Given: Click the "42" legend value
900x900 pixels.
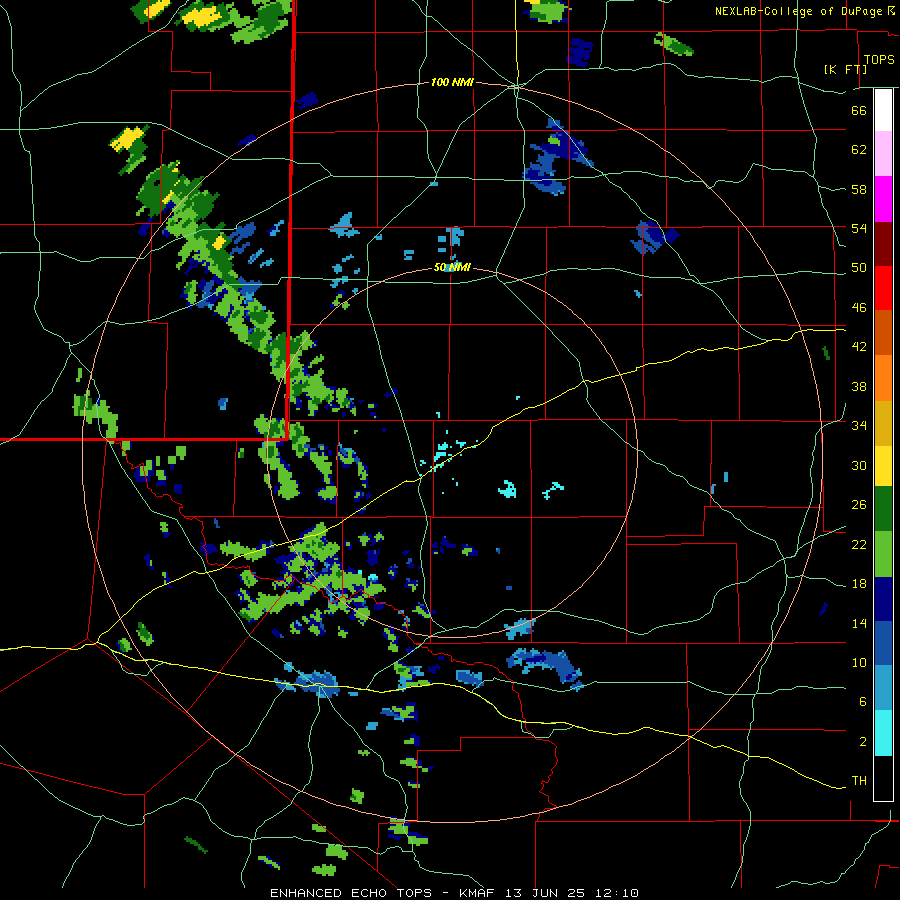Looking at the screenshot, I should coord(859,347).
